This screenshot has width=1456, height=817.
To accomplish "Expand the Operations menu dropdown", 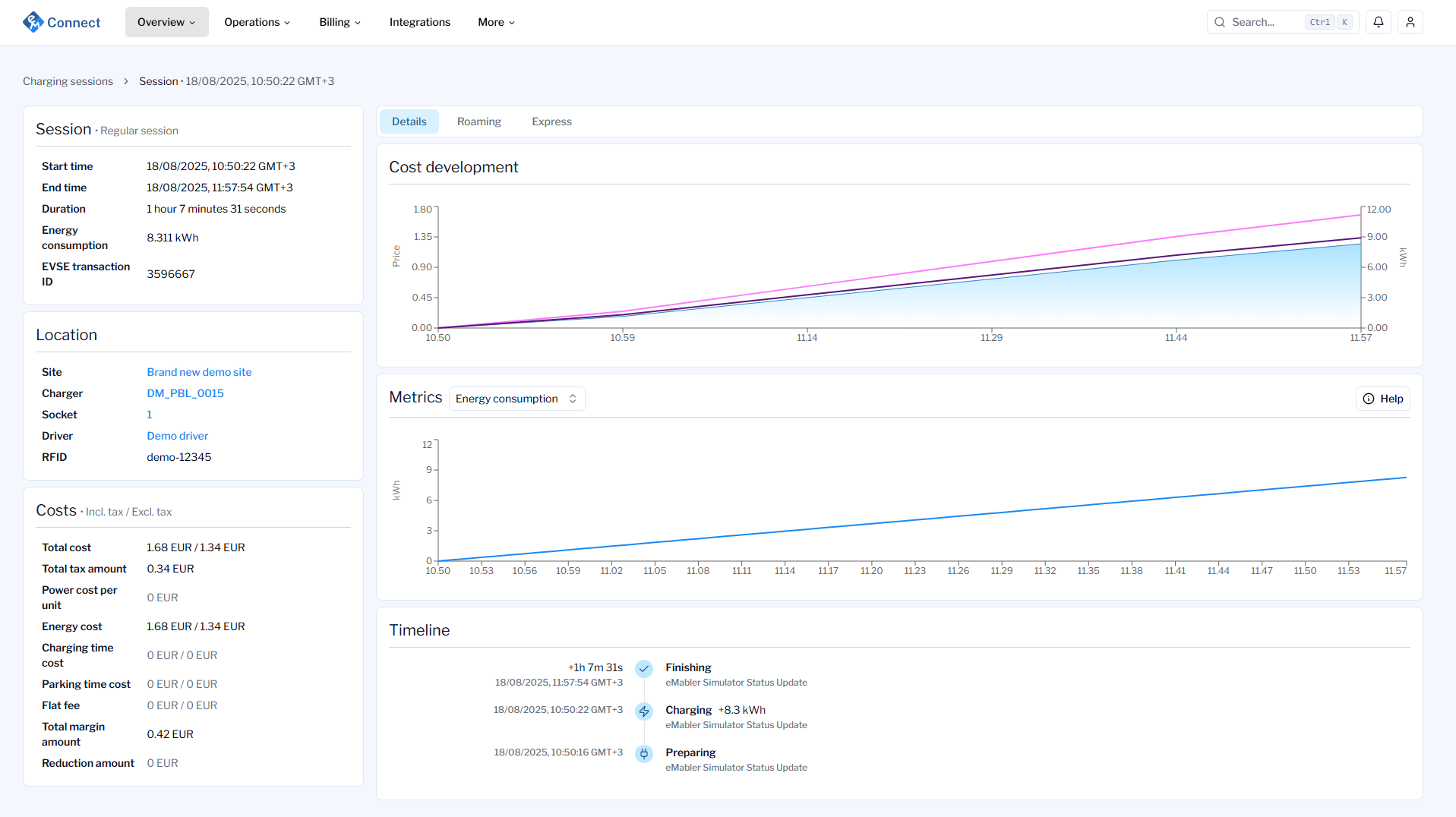I will (x=257, y=22).
